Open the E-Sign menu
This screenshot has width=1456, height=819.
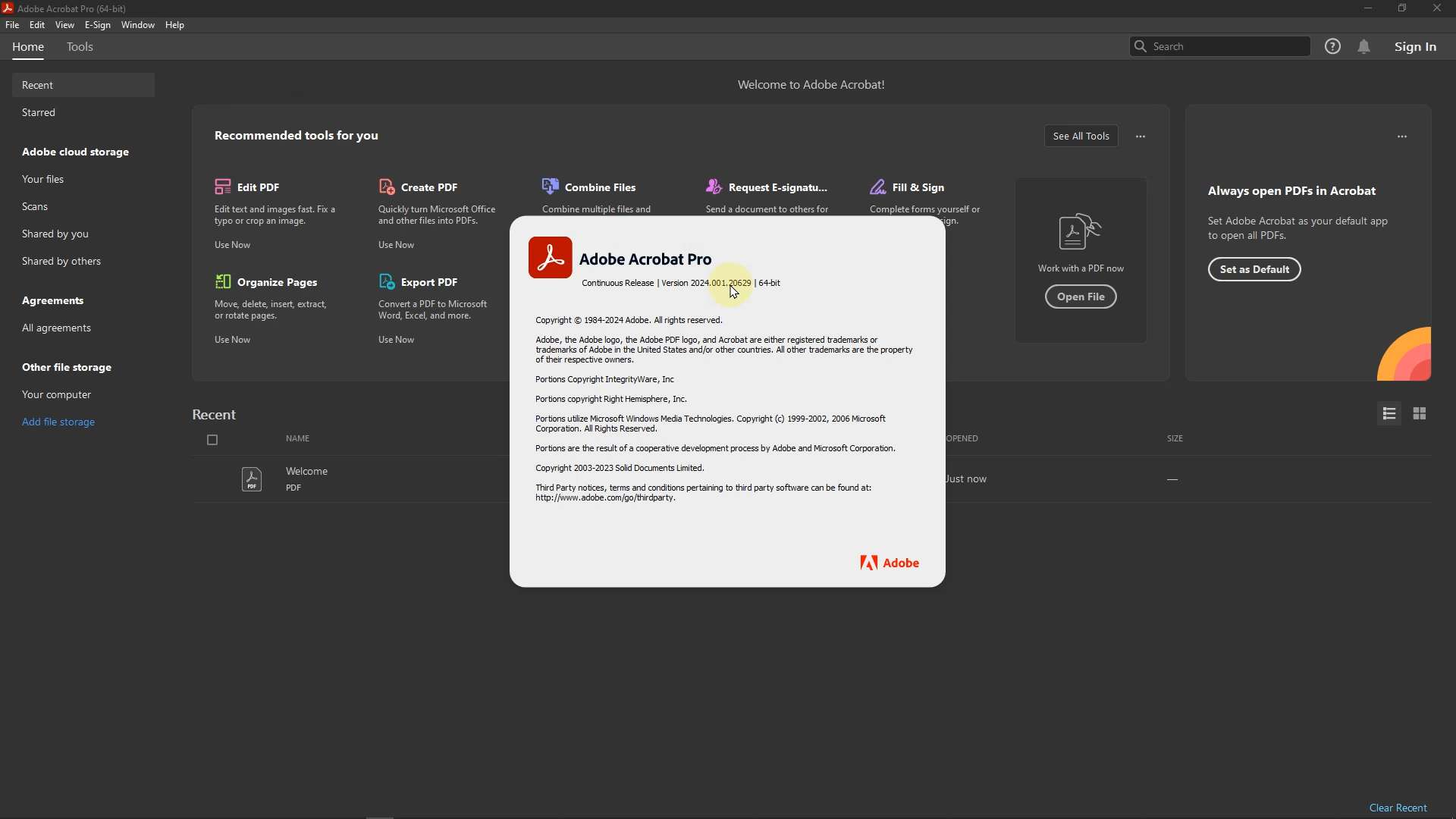(x=97, y=25)
